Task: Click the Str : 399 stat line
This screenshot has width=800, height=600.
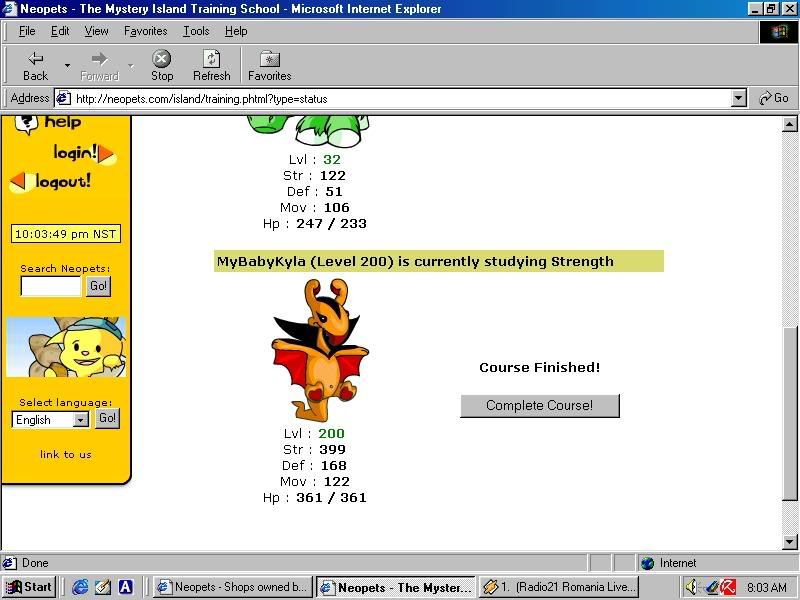Action: pos(314,449)
